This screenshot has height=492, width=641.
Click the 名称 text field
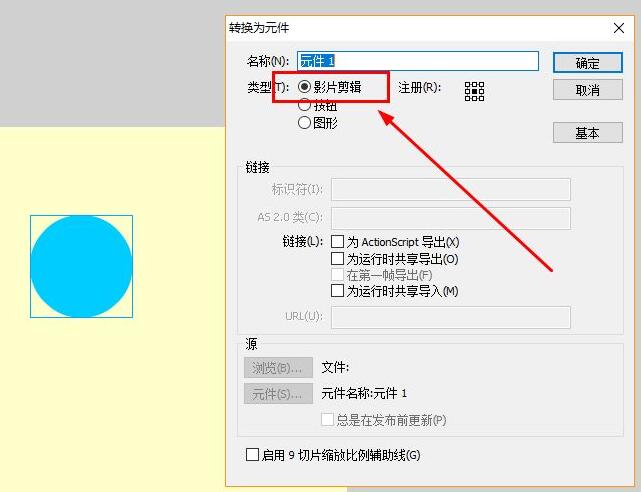click(x=418, y=61)
